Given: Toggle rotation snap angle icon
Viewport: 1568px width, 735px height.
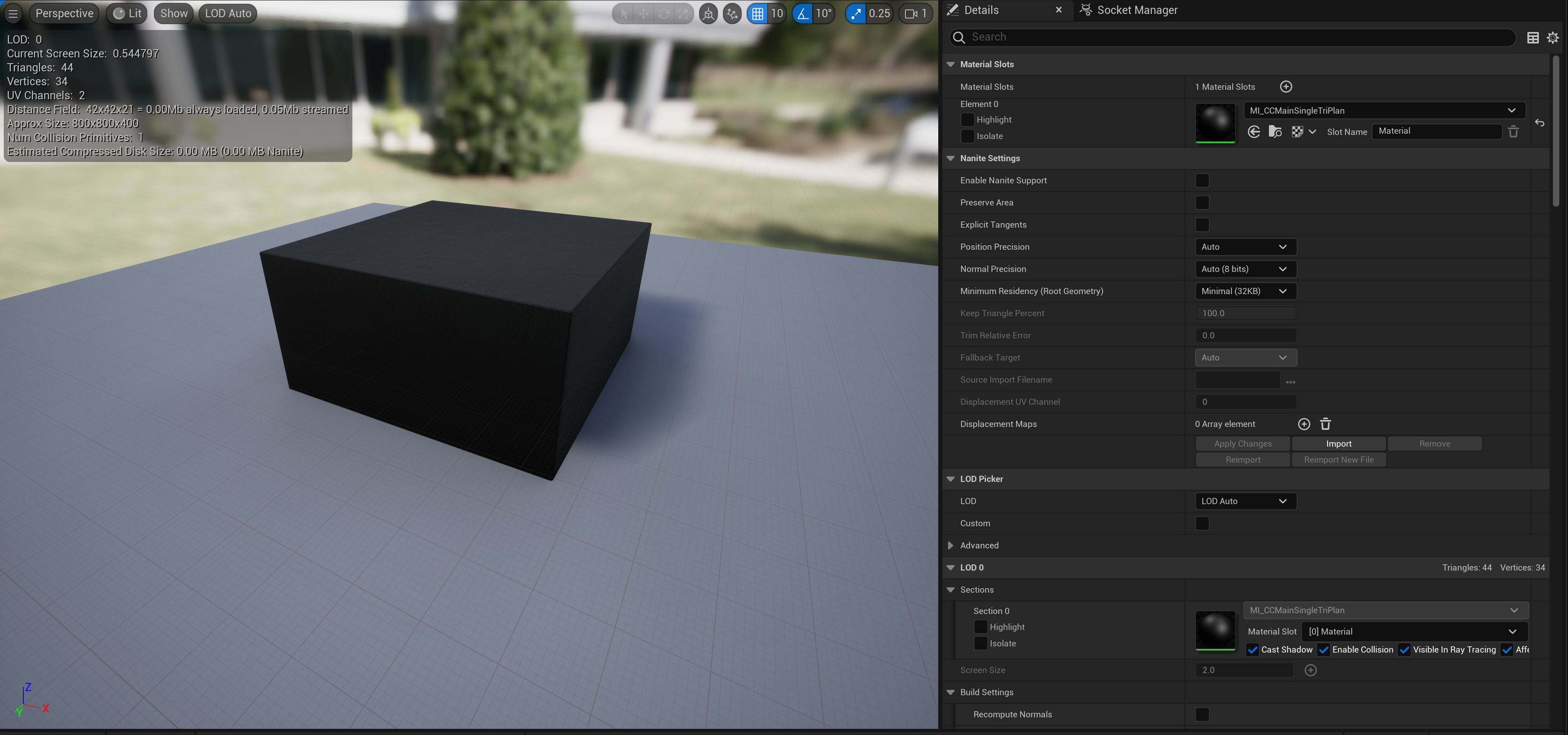Looking at the screenshot, I should click(x=803, y=14).
